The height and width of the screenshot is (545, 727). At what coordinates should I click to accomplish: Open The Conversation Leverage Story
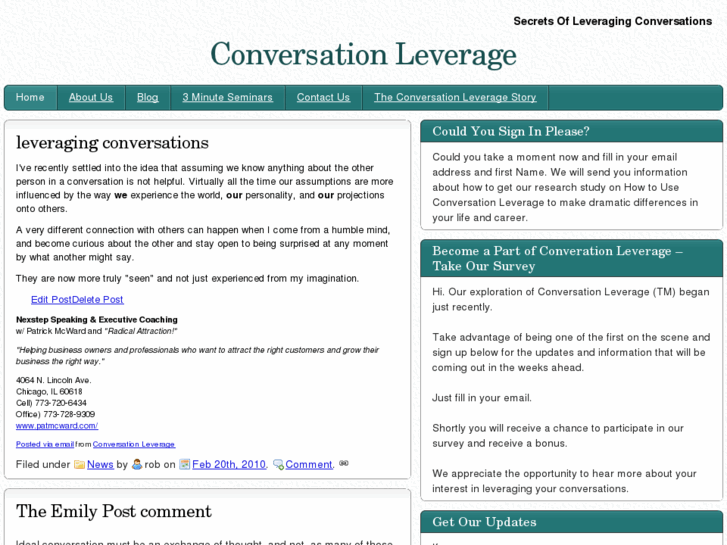[x=455, y=97]
